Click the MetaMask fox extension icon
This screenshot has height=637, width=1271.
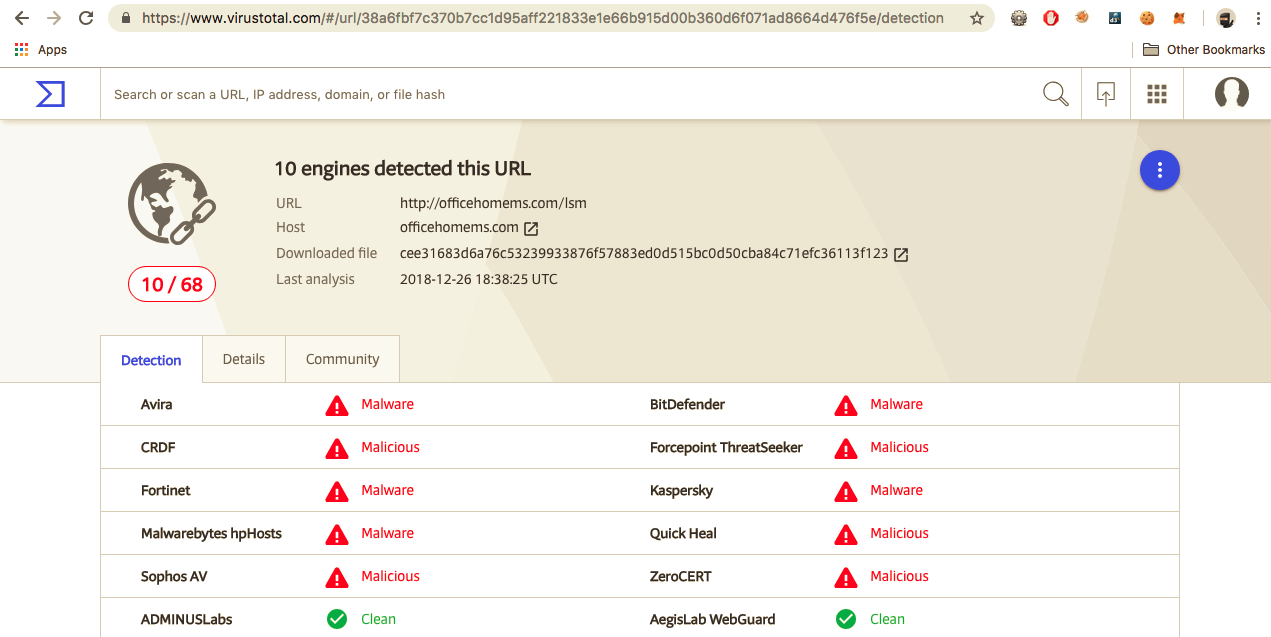click(x=1179, y=18)
